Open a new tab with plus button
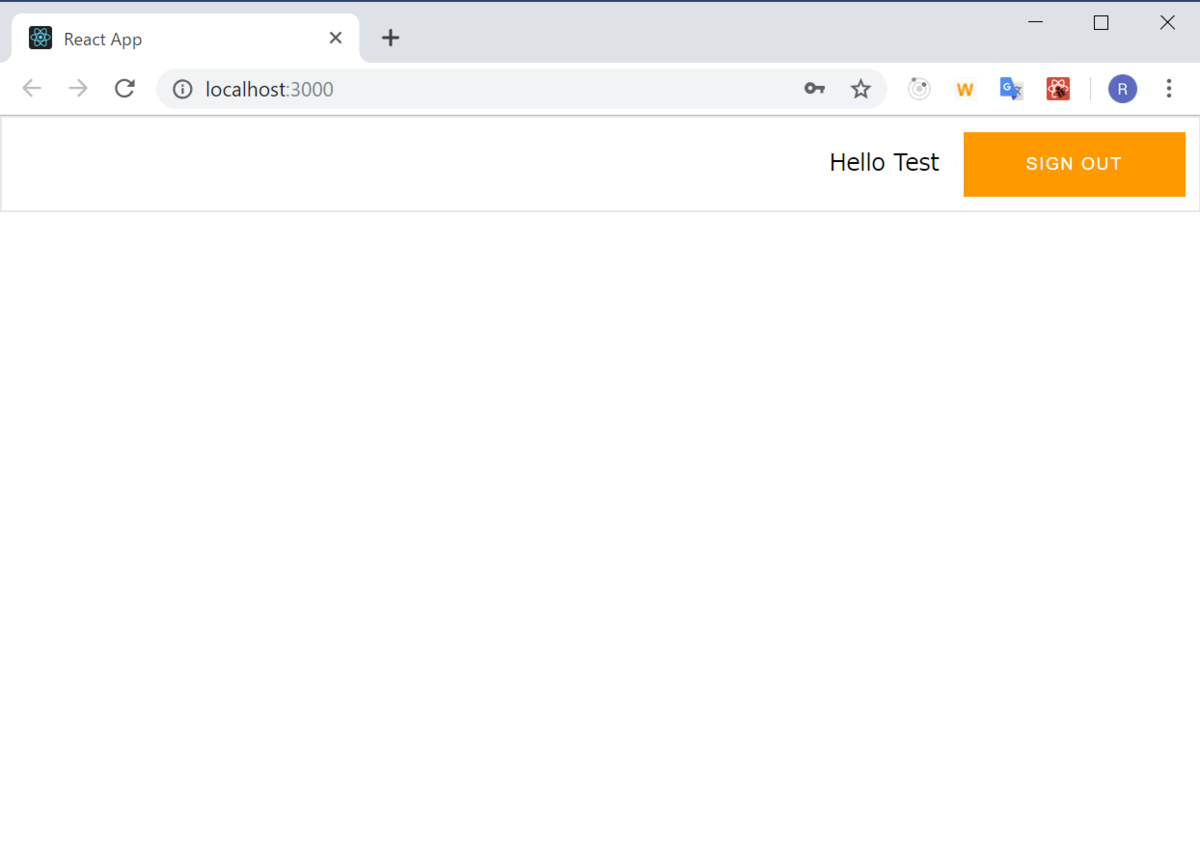The height and width of the screenshot is (843, 1200). point(390,38)
